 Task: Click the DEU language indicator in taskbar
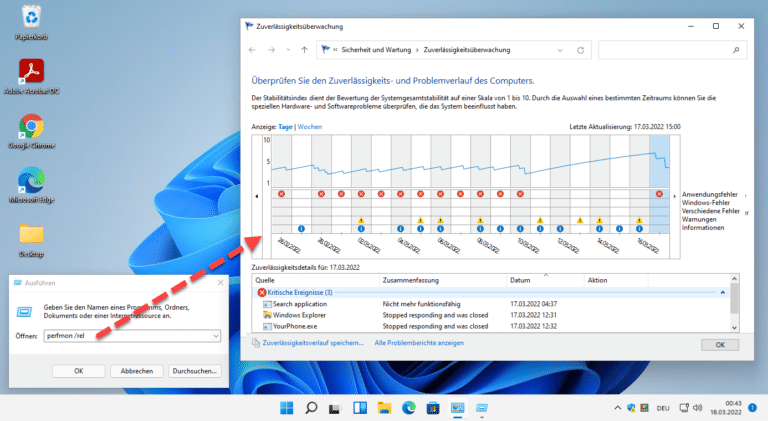pos(663,408)
